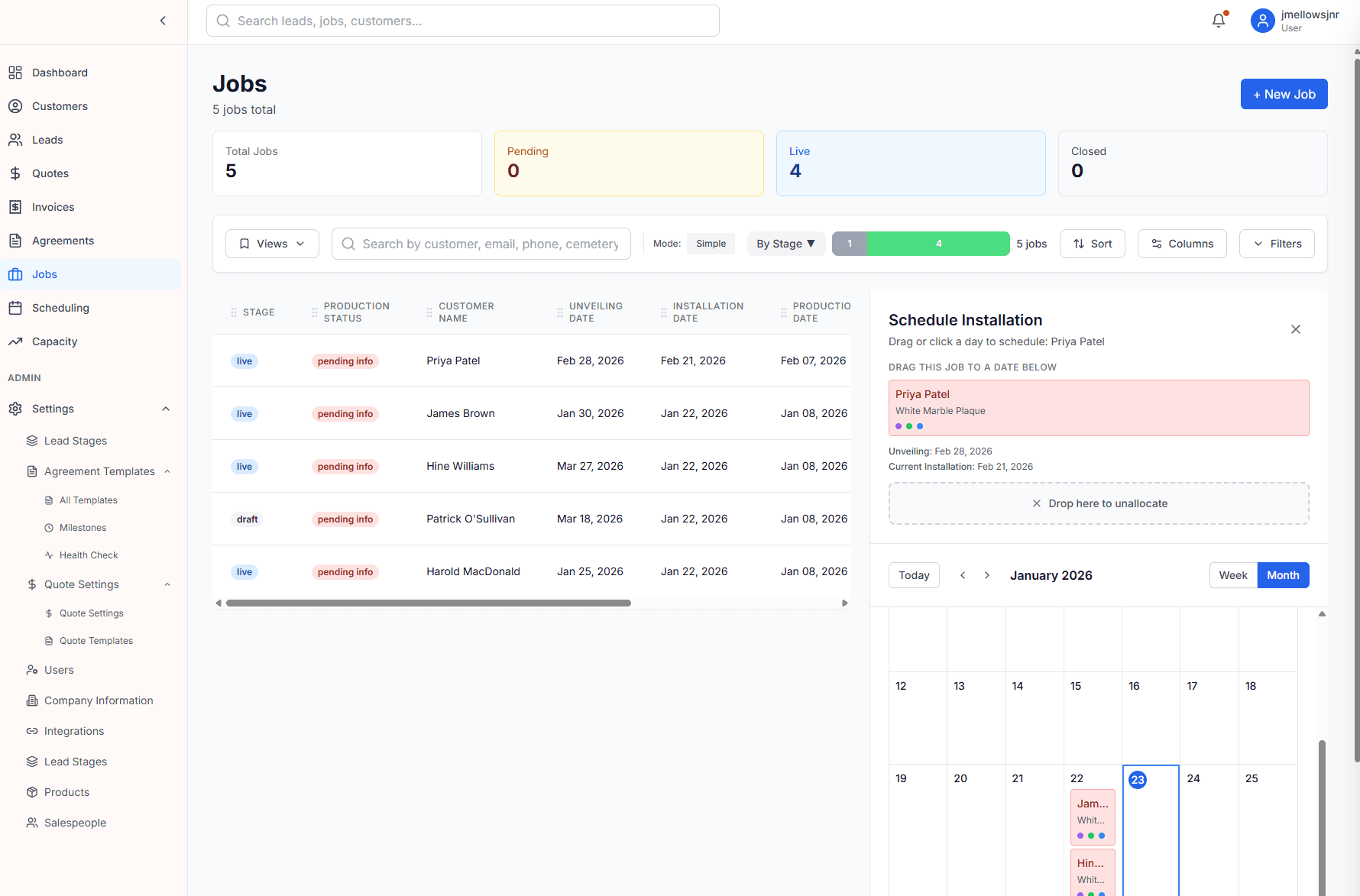Viewport: 1360px width, 896px height.
Task: Select the Scheduling calendar icon in sidebar
Action: point(15,308)
